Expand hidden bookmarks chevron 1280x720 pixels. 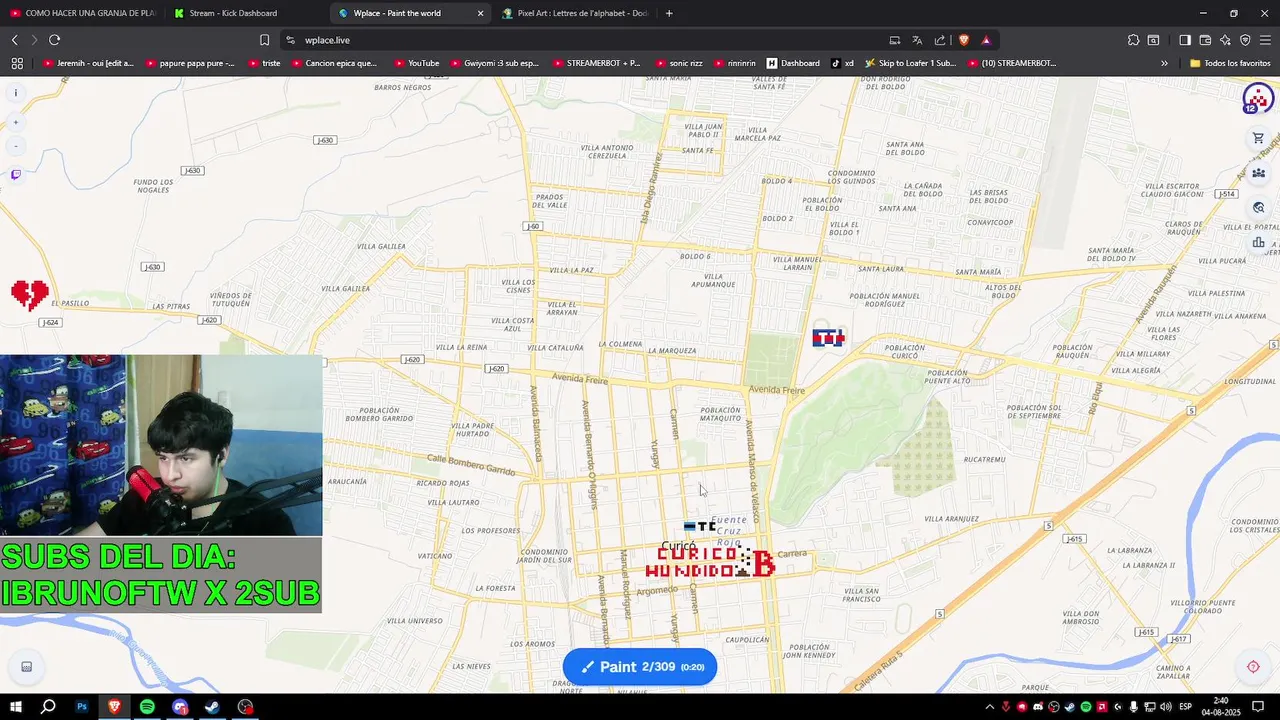point(1164,63)
